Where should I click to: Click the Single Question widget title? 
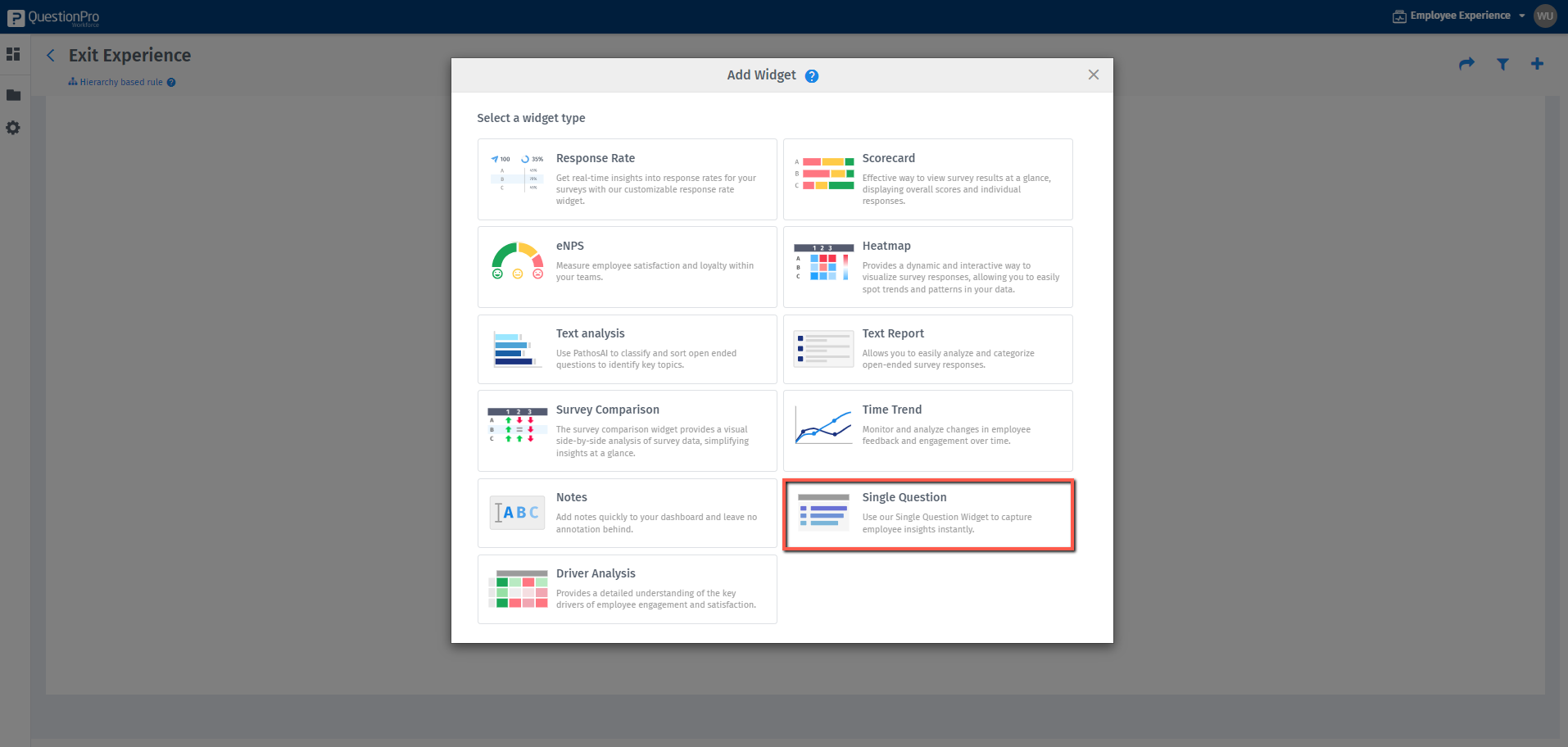click(904, 497)
